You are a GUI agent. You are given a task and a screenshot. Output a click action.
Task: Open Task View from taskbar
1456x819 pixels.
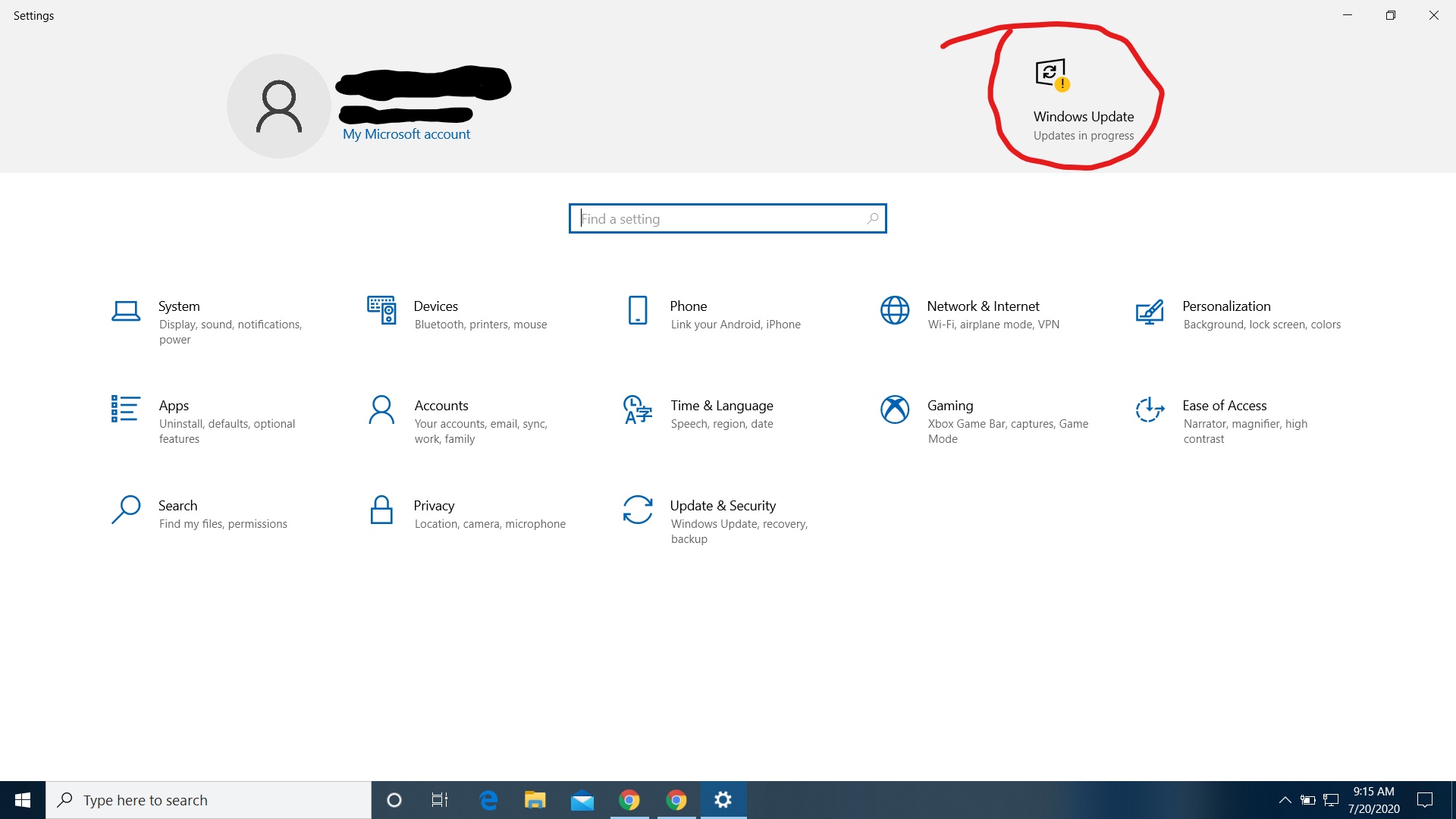click(440, 800)
